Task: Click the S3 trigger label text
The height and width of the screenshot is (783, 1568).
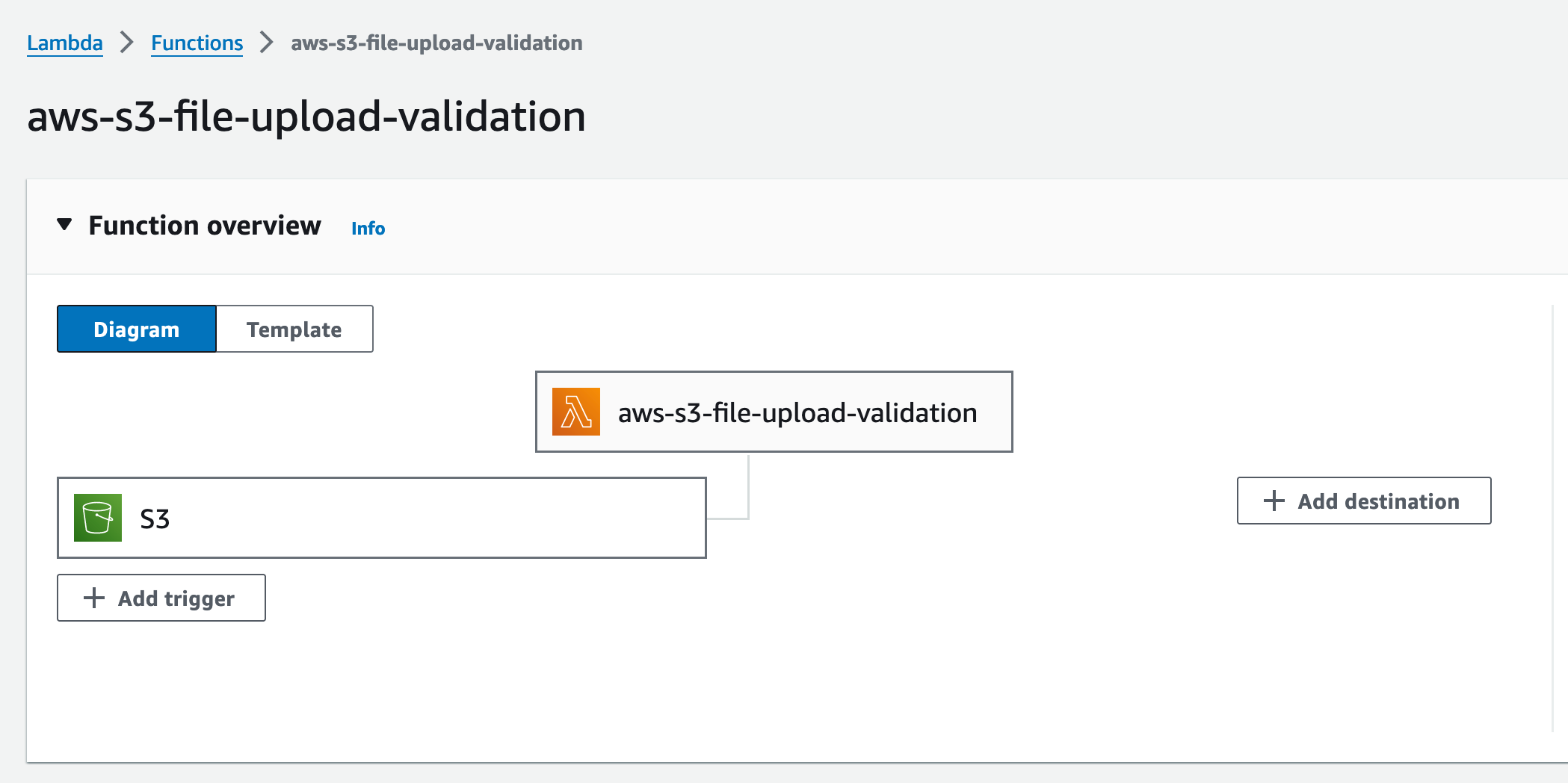Action: click(x=155, y=519)
